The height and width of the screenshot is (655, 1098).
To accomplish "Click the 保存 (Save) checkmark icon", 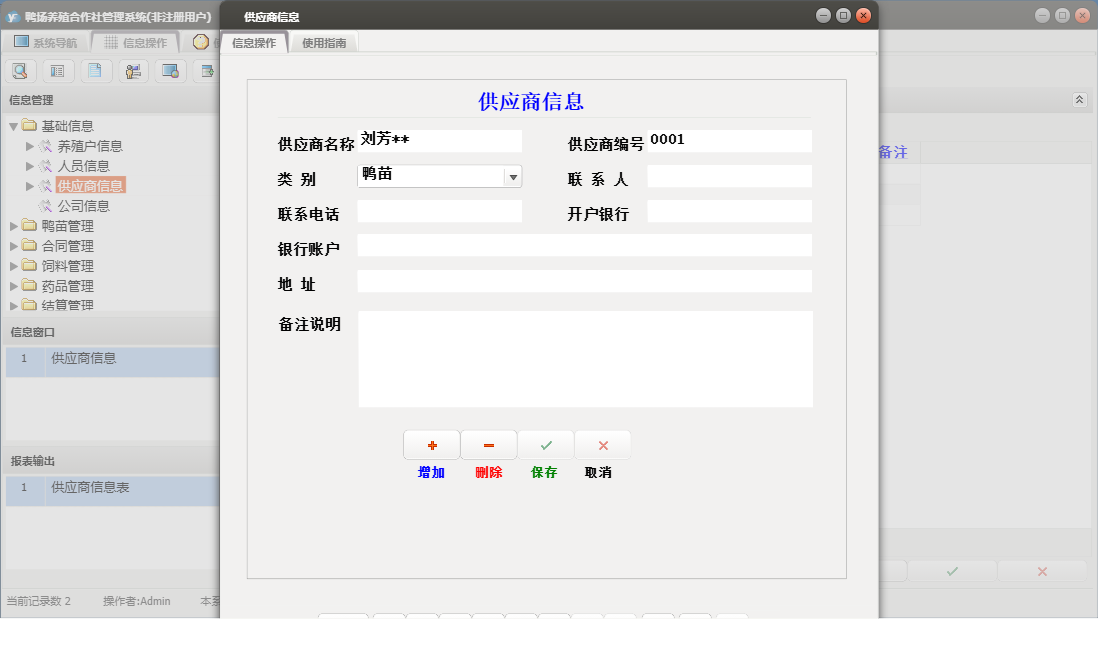I will (545, 444).
